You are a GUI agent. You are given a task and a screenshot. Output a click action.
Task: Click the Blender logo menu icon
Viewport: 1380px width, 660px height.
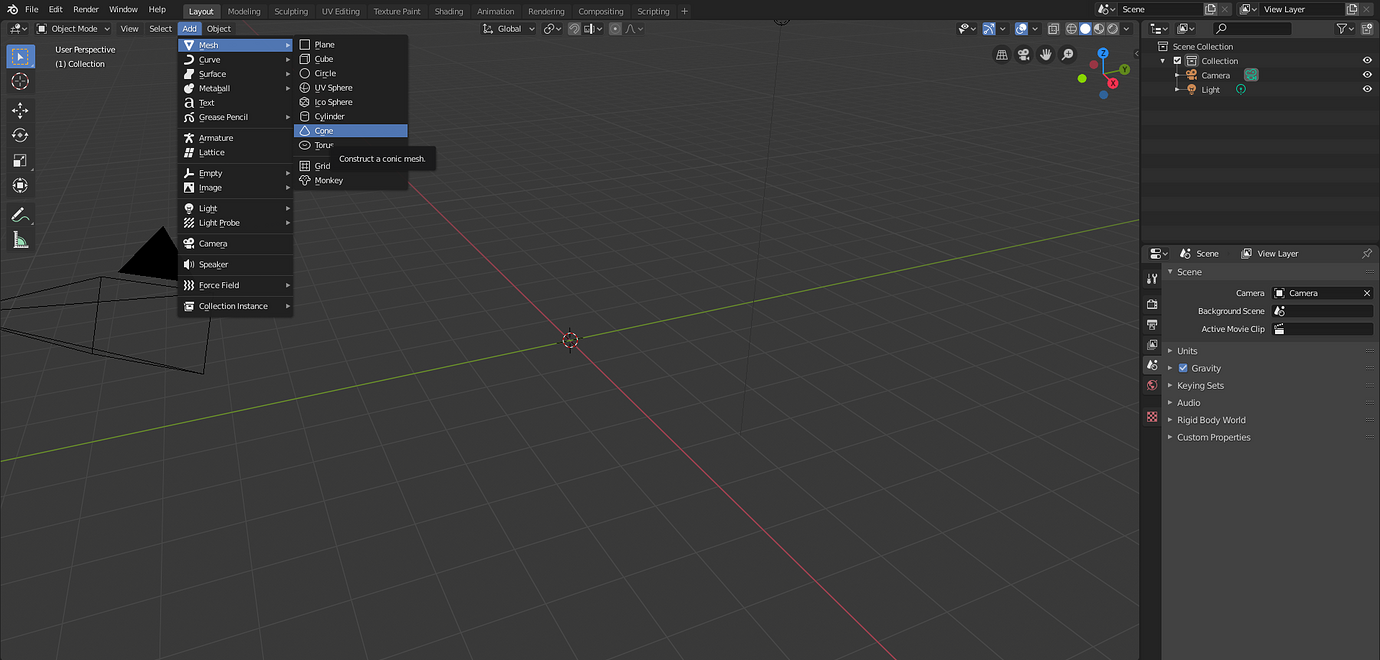(12, 9)
